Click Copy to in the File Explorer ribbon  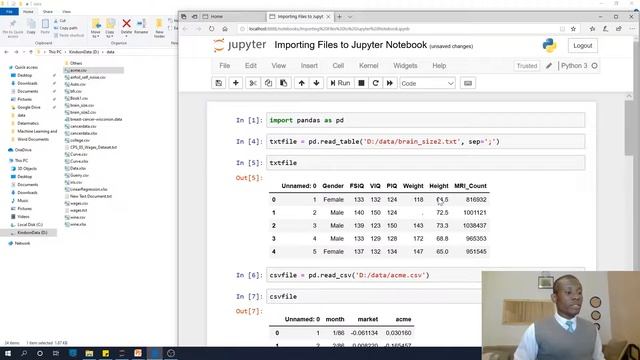pos(110,28)
